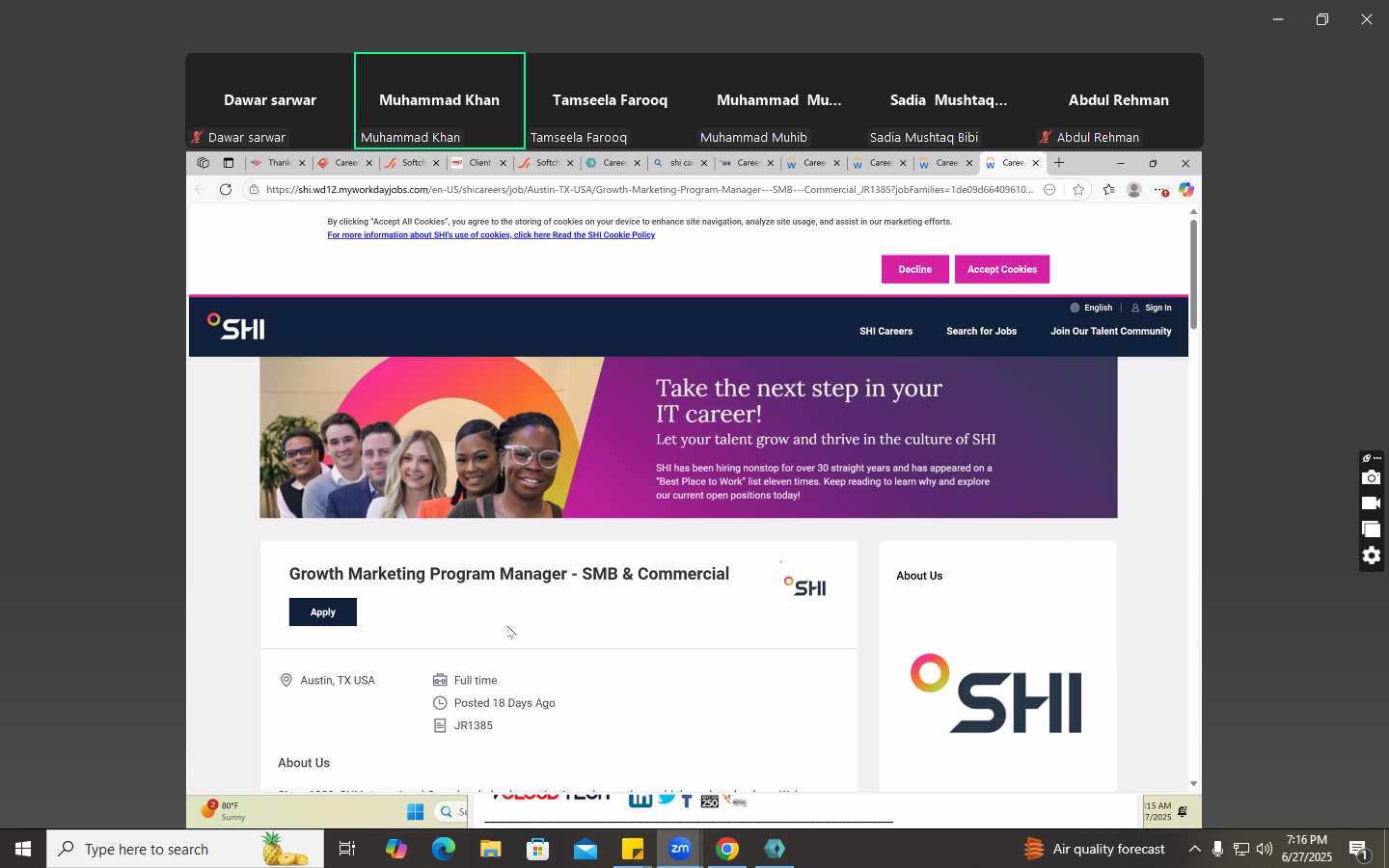Click the shared-screen weather widget
Image resolution: width=1389 pixels, height=868 pixels.
[x=224, y=811]
